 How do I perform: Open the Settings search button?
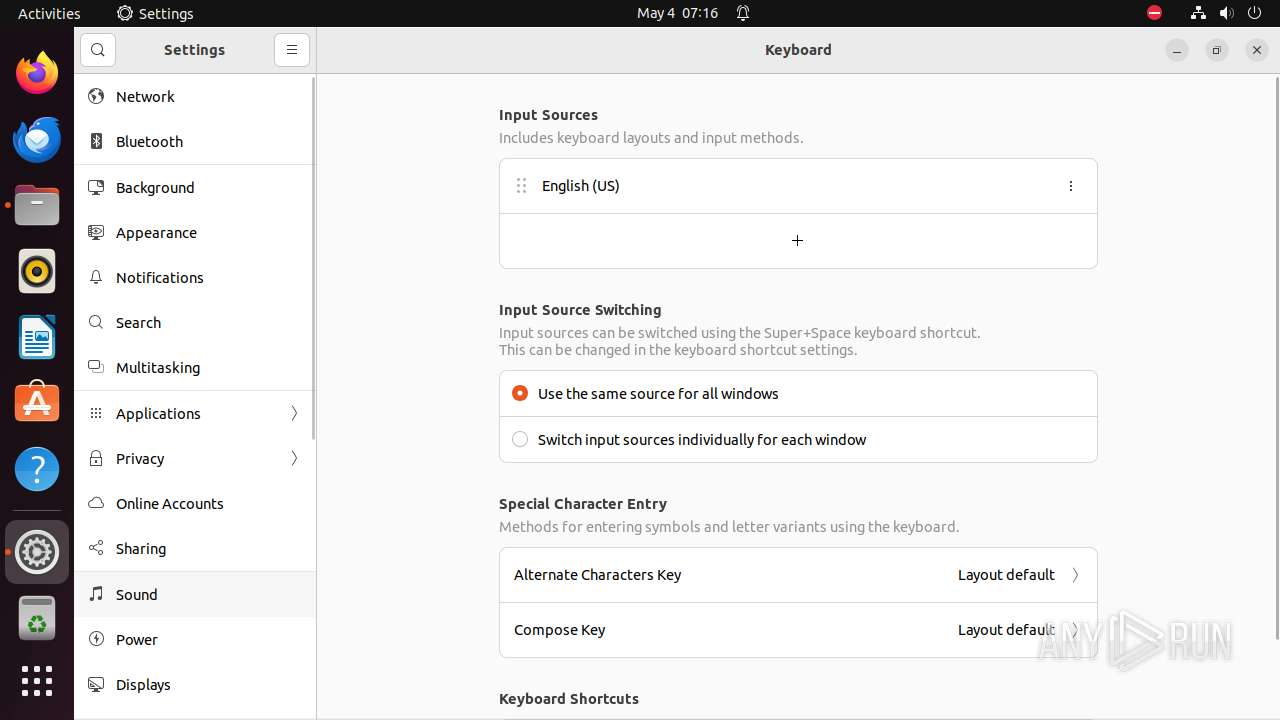coord(98,50)
